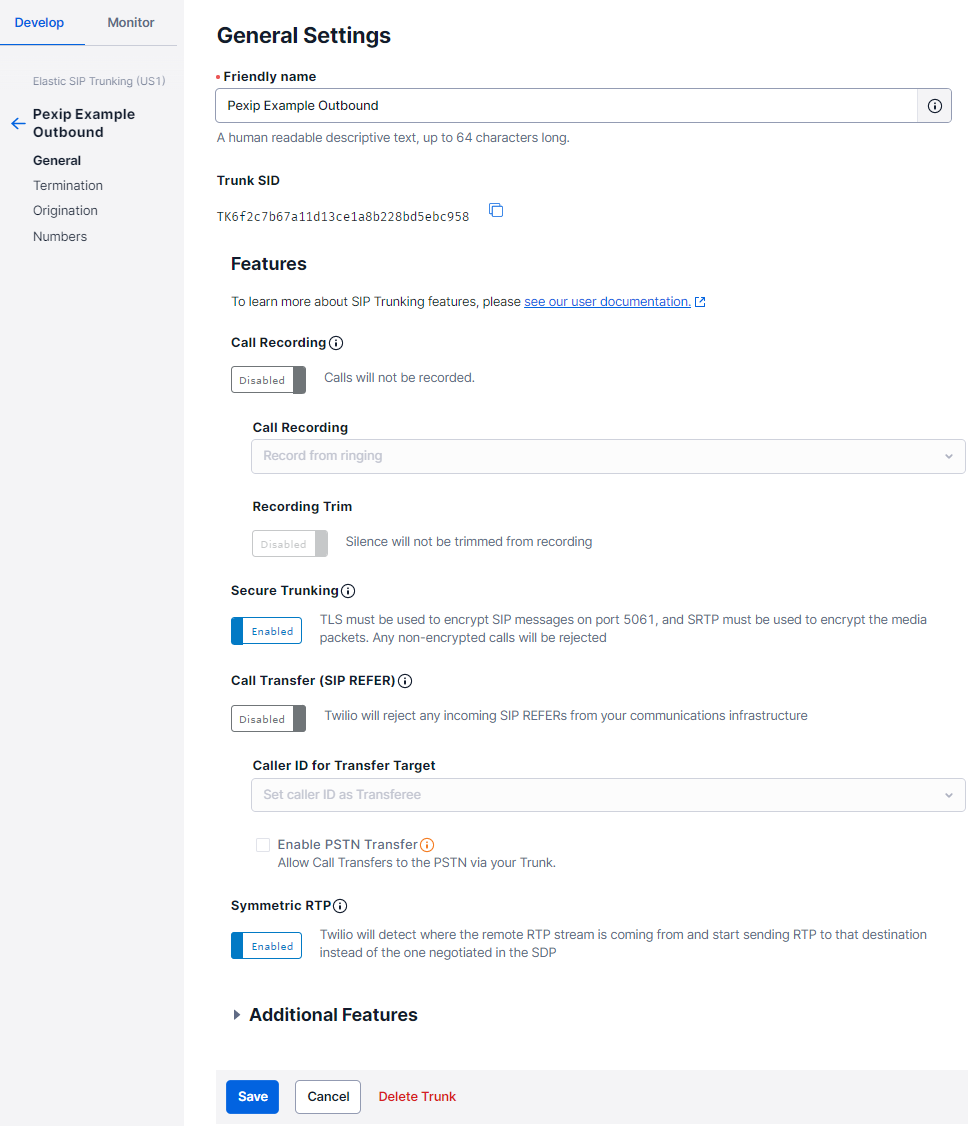Screen dimensions: 968x1126
Task: Open the Caller ID for Transfer Target dropdown
Action: [x=608, y=795]
